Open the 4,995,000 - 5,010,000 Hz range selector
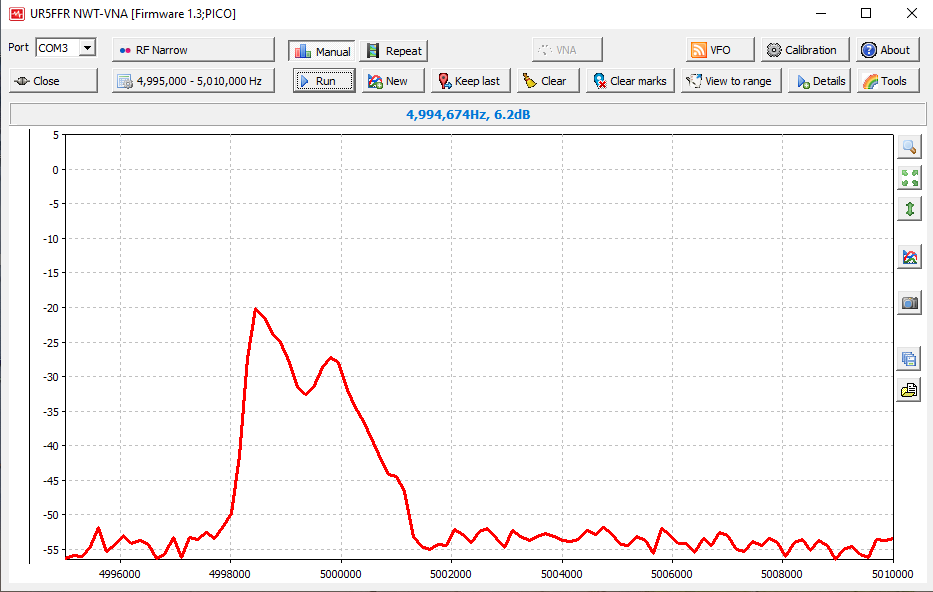 coord(193,81)
